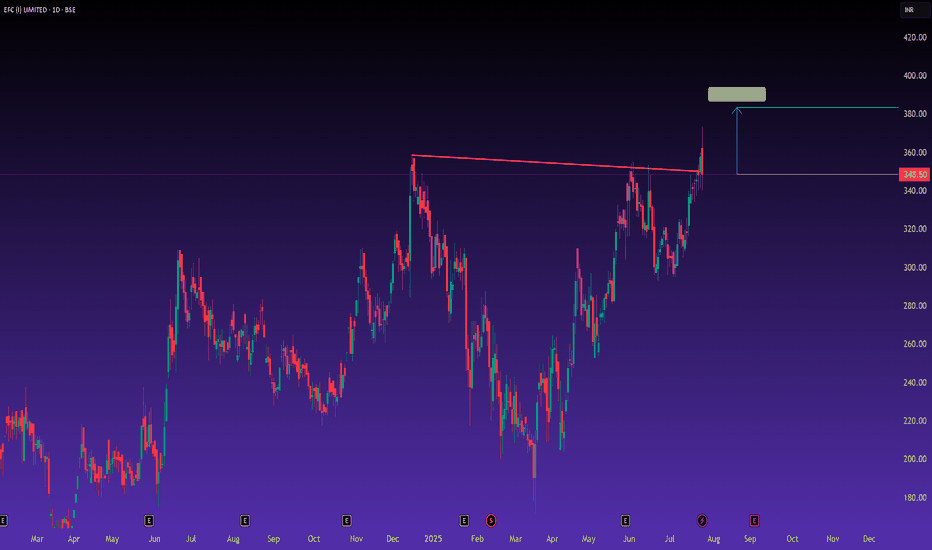The height and width of the screenshot is (550, 932).
Task: Click the 180.00 price axis label
Action: point(915,498)
